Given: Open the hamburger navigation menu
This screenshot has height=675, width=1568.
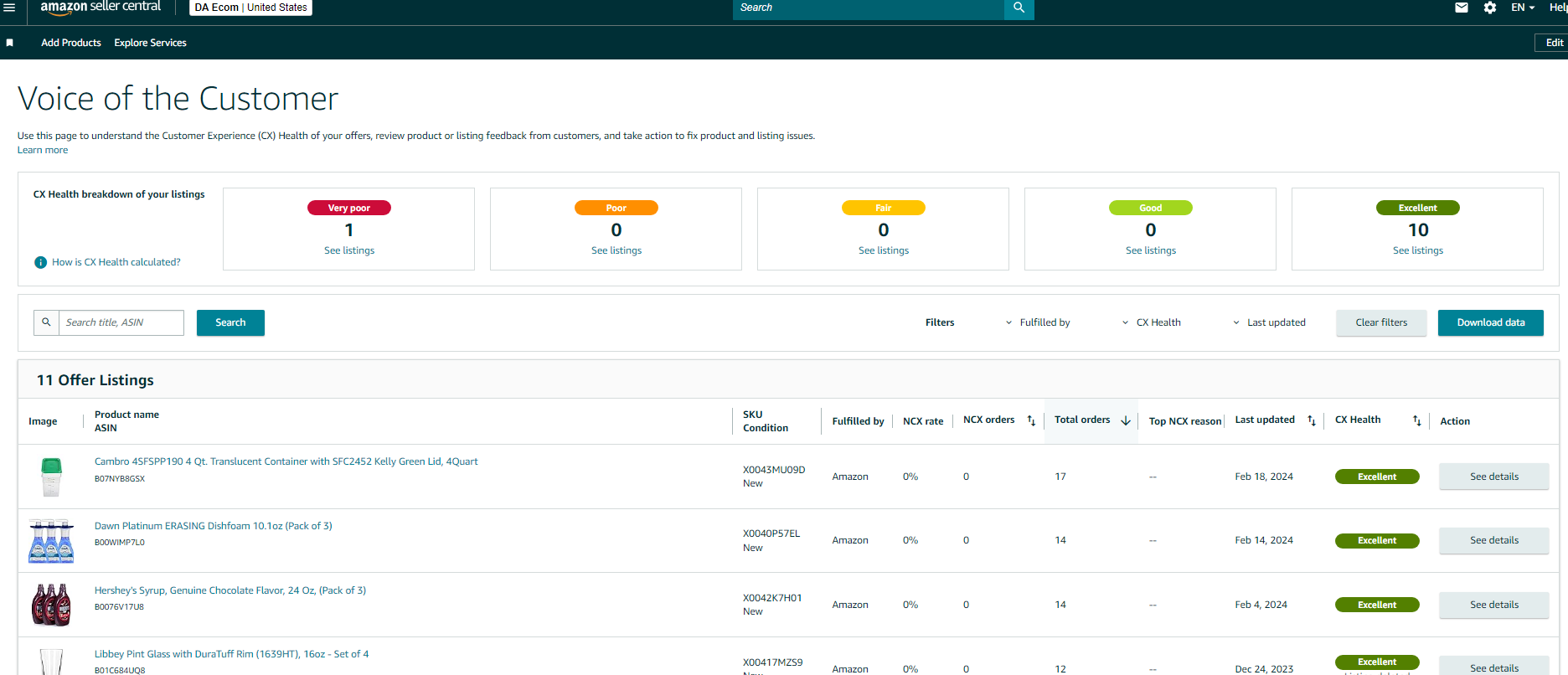Looking at the screenshot, I should (x=9, y=7).
